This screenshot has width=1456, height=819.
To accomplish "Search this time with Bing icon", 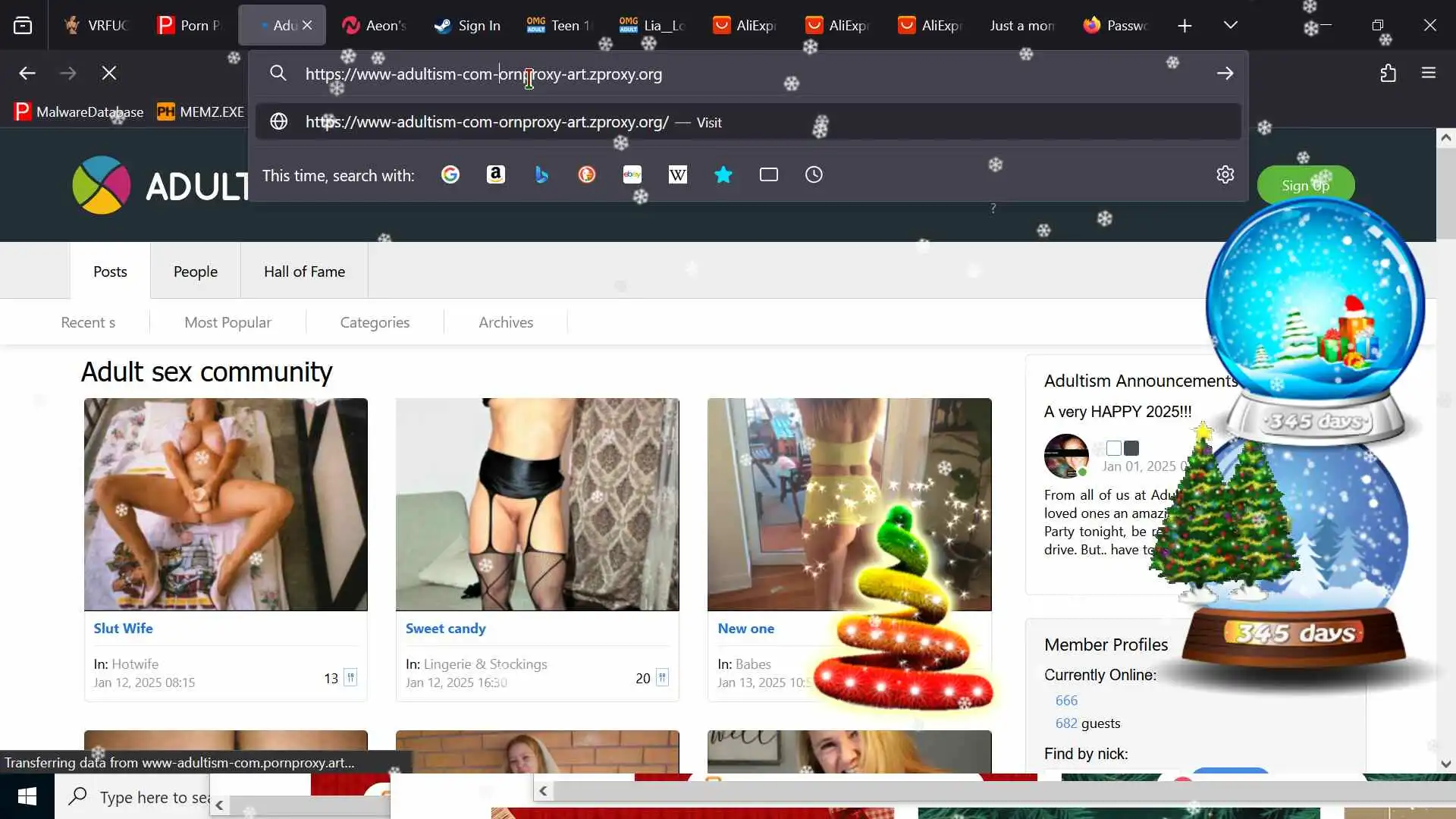I will click(541, 175).
